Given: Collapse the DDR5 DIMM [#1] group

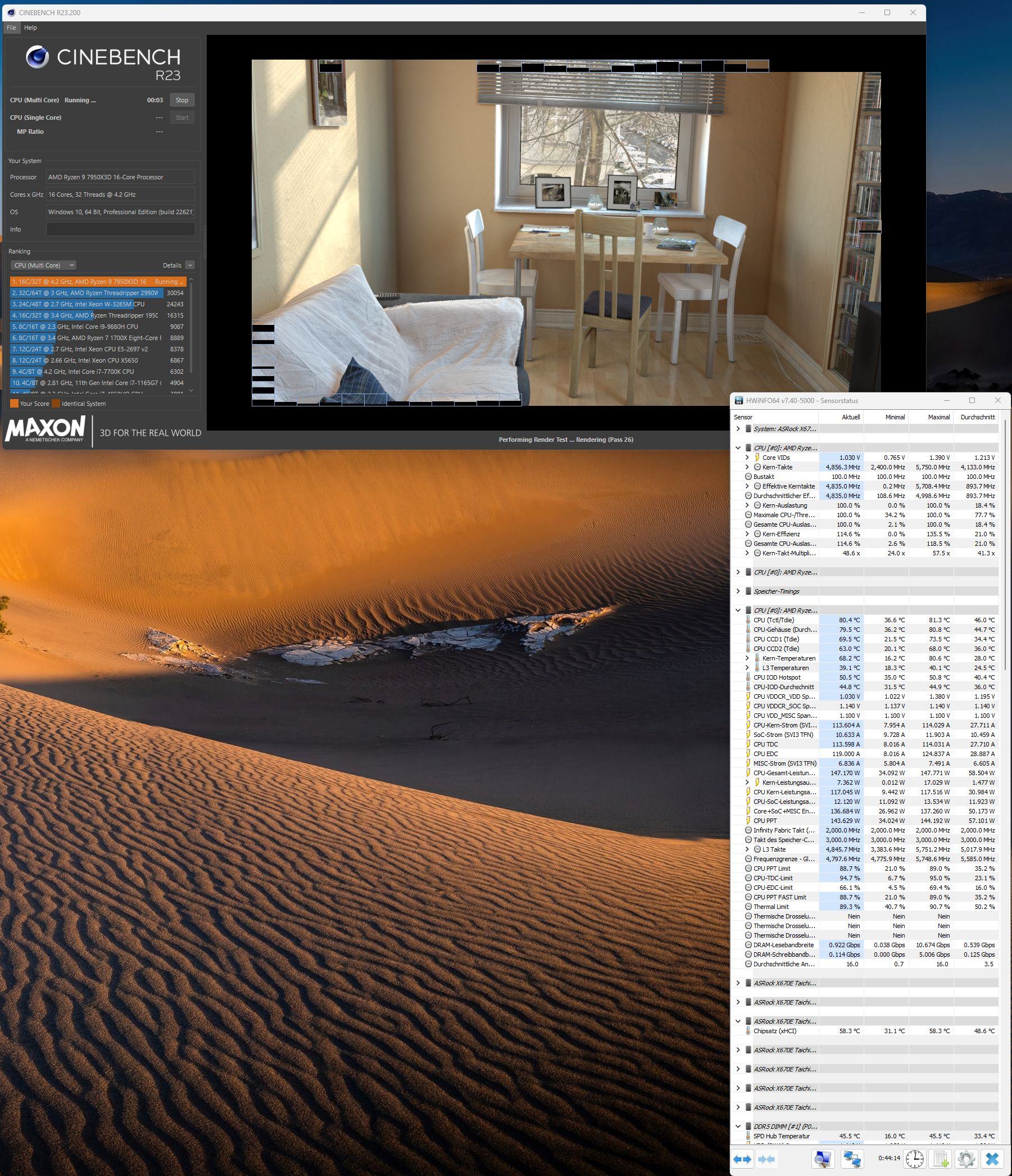Looking at the screenshot, I should [x=738, y=1127].
